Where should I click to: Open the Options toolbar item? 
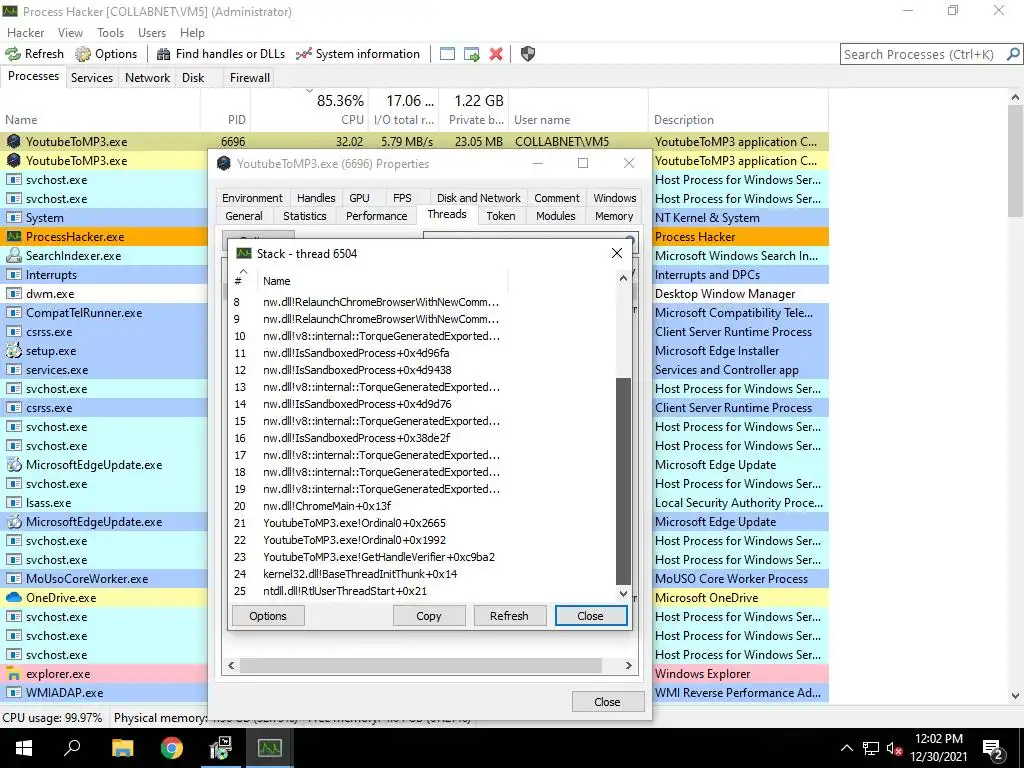click(106, 54)
